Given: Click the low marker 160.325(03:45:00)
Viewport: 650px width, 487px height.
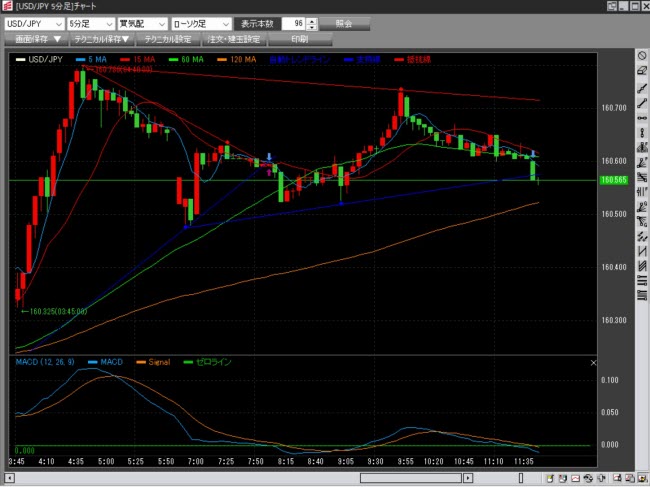Looking at the screenshot, I should coord(55,311).
